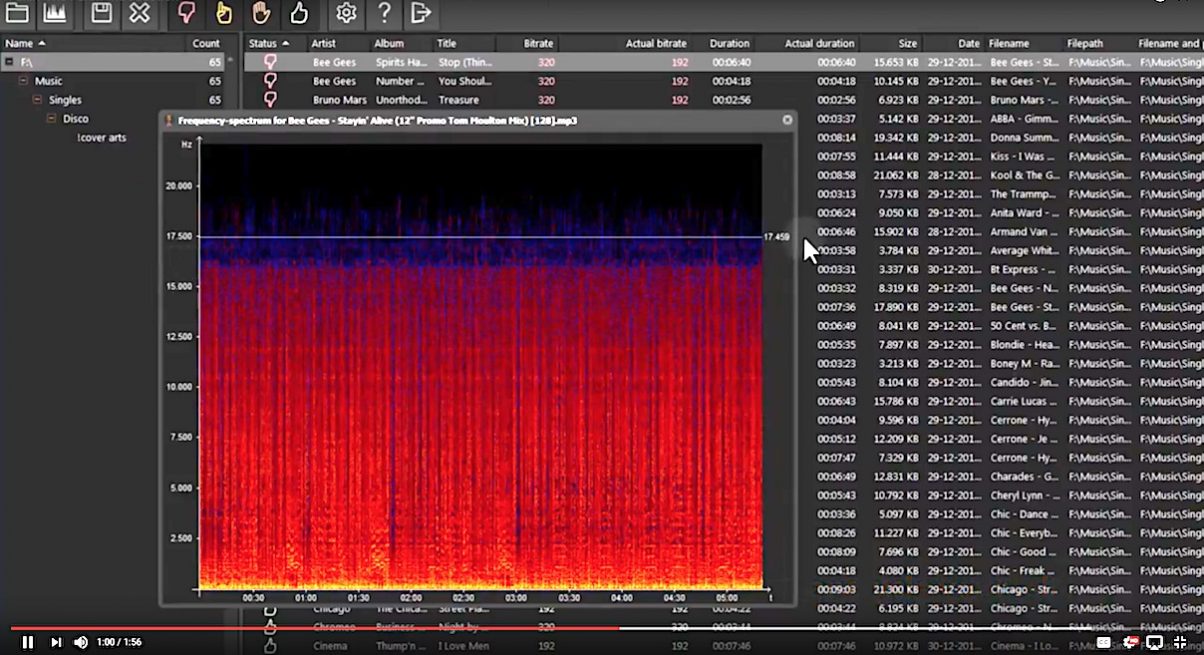
Task: Select the raised hand status icon
Action: (261, 13)
